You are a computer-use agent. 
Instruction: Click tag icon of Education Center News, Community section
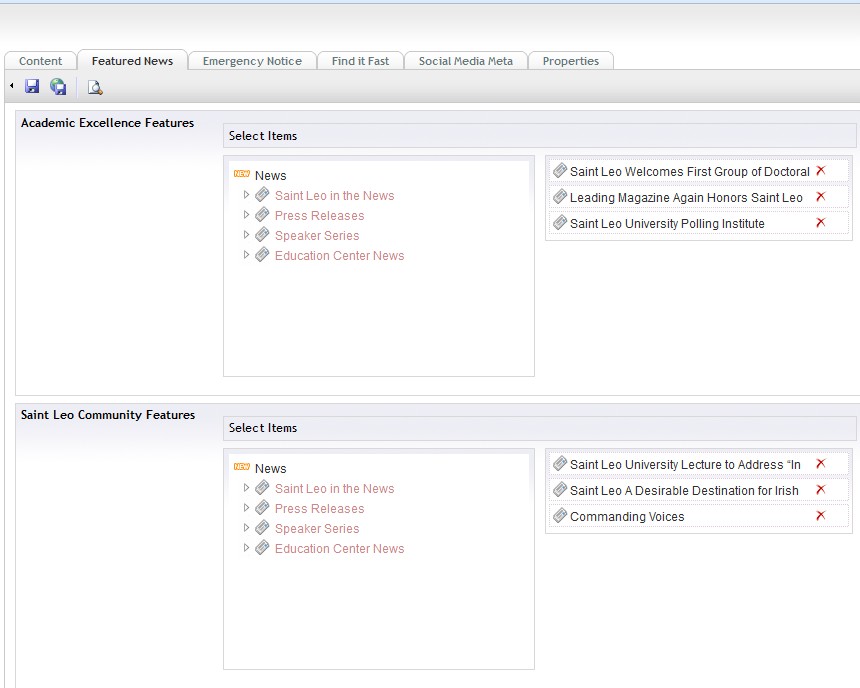(263, 548)
